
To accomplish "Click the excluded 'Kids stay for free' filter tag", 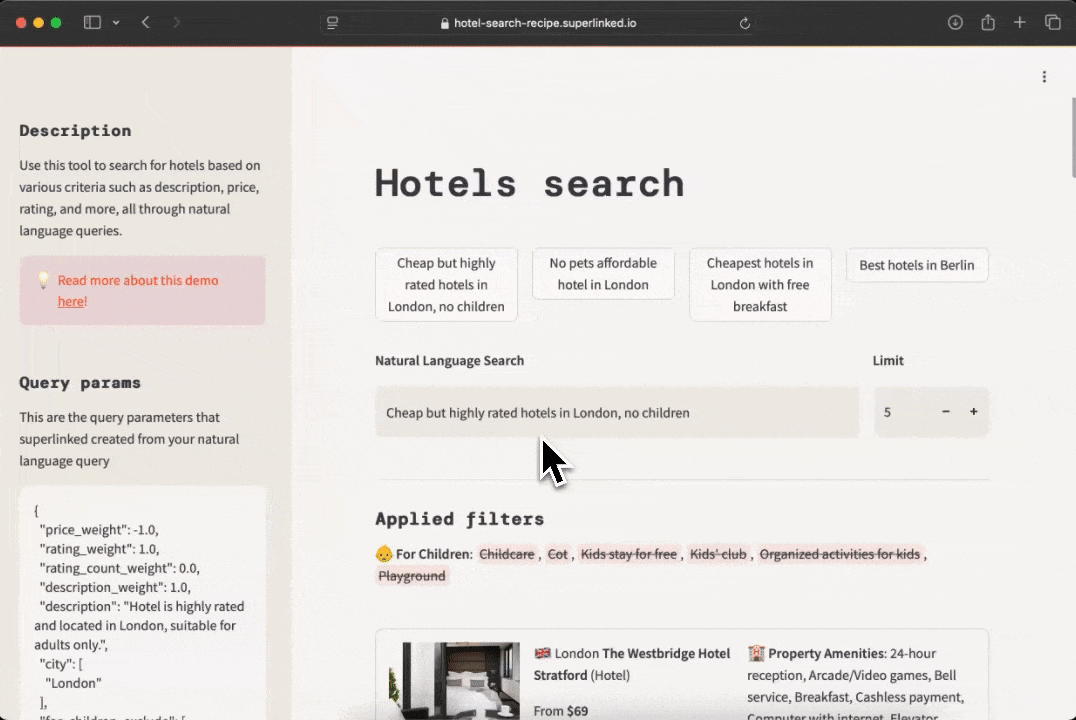I will point(629,554).
